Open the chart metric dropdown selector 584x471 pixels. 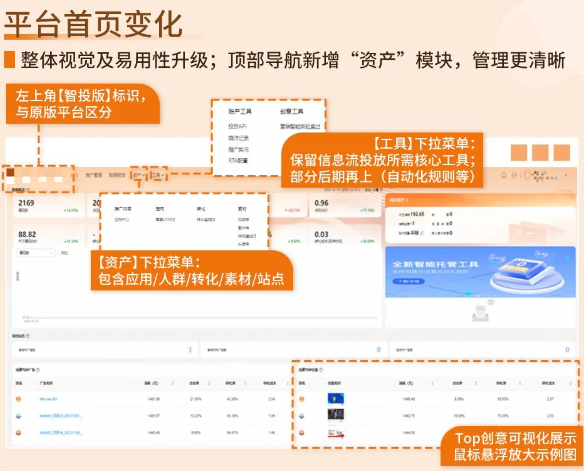point(35,253)
